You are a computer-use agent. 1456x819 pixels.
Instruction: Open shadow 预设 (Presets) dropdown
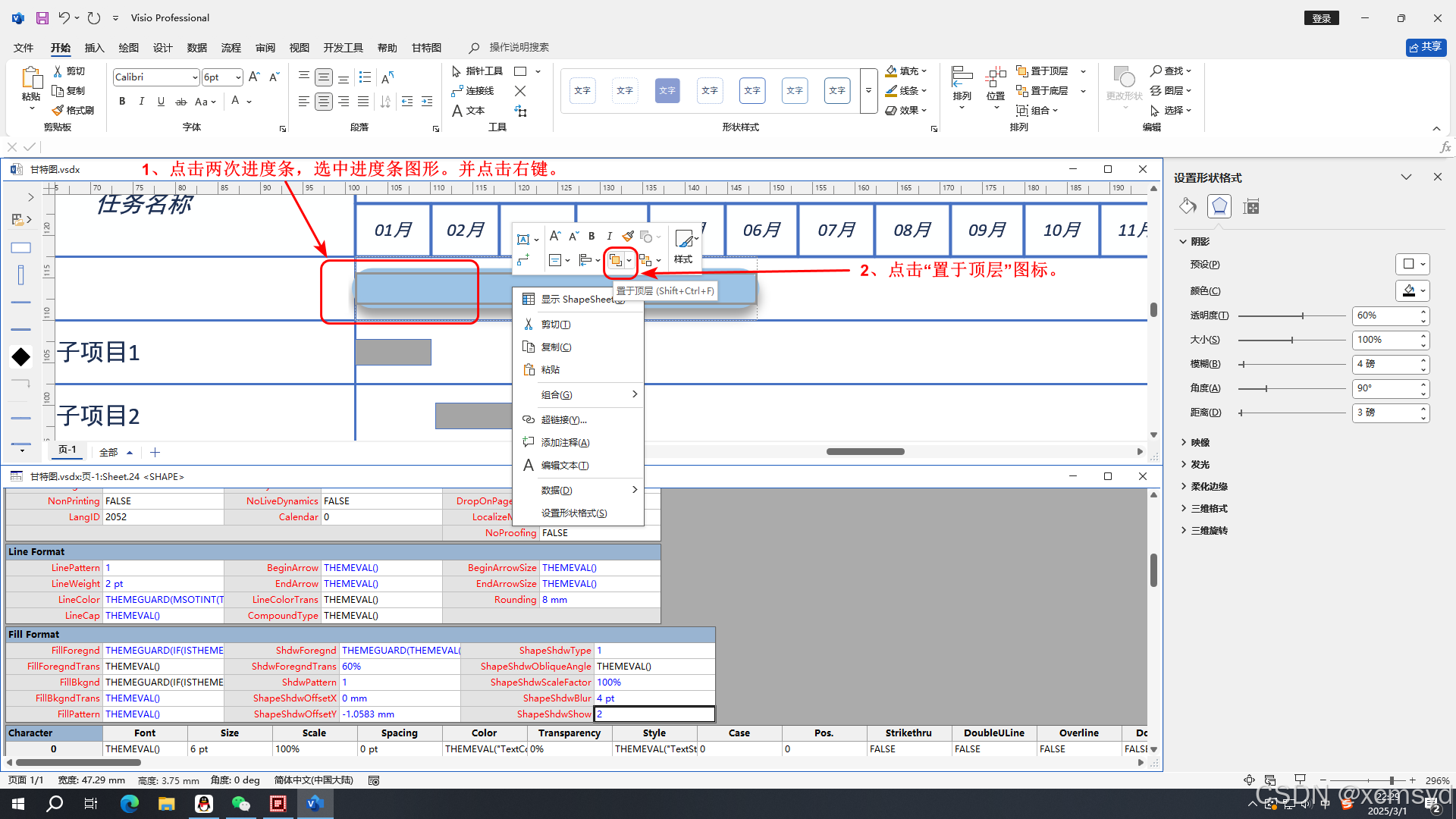pos(1413,264)
